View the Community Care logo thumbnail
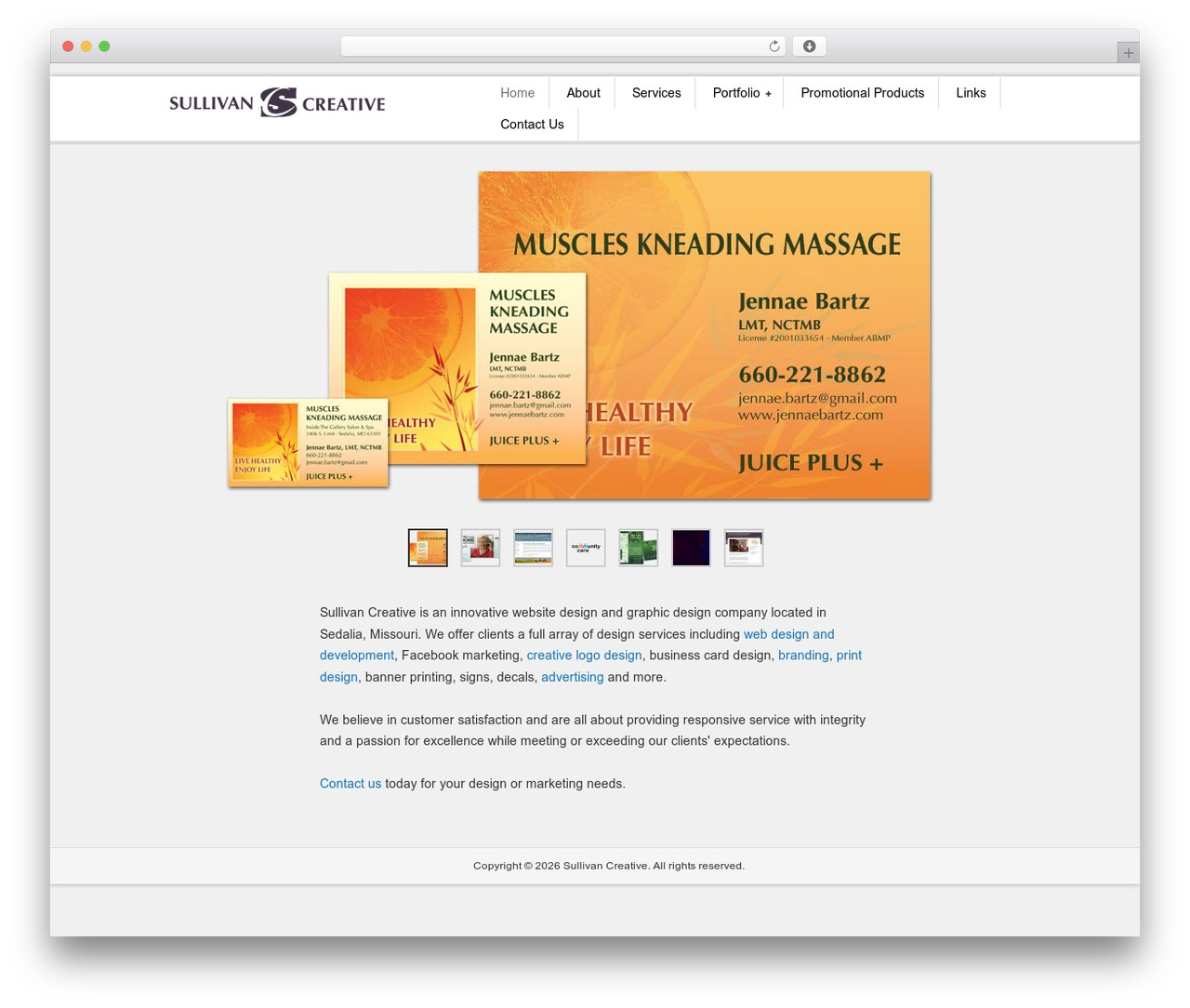The image size is (1190, 1008). 586,548
